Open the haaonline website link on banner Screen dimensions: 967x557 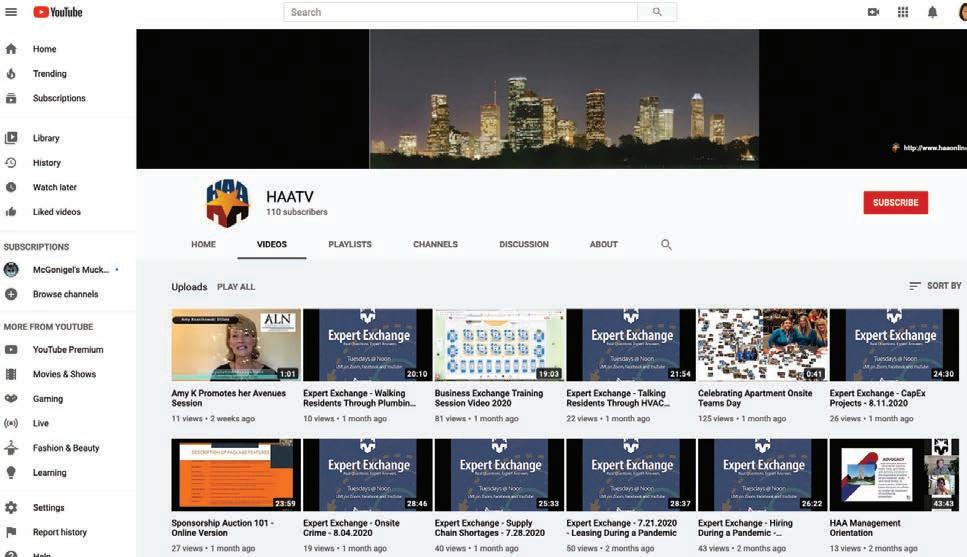(929, 147)
